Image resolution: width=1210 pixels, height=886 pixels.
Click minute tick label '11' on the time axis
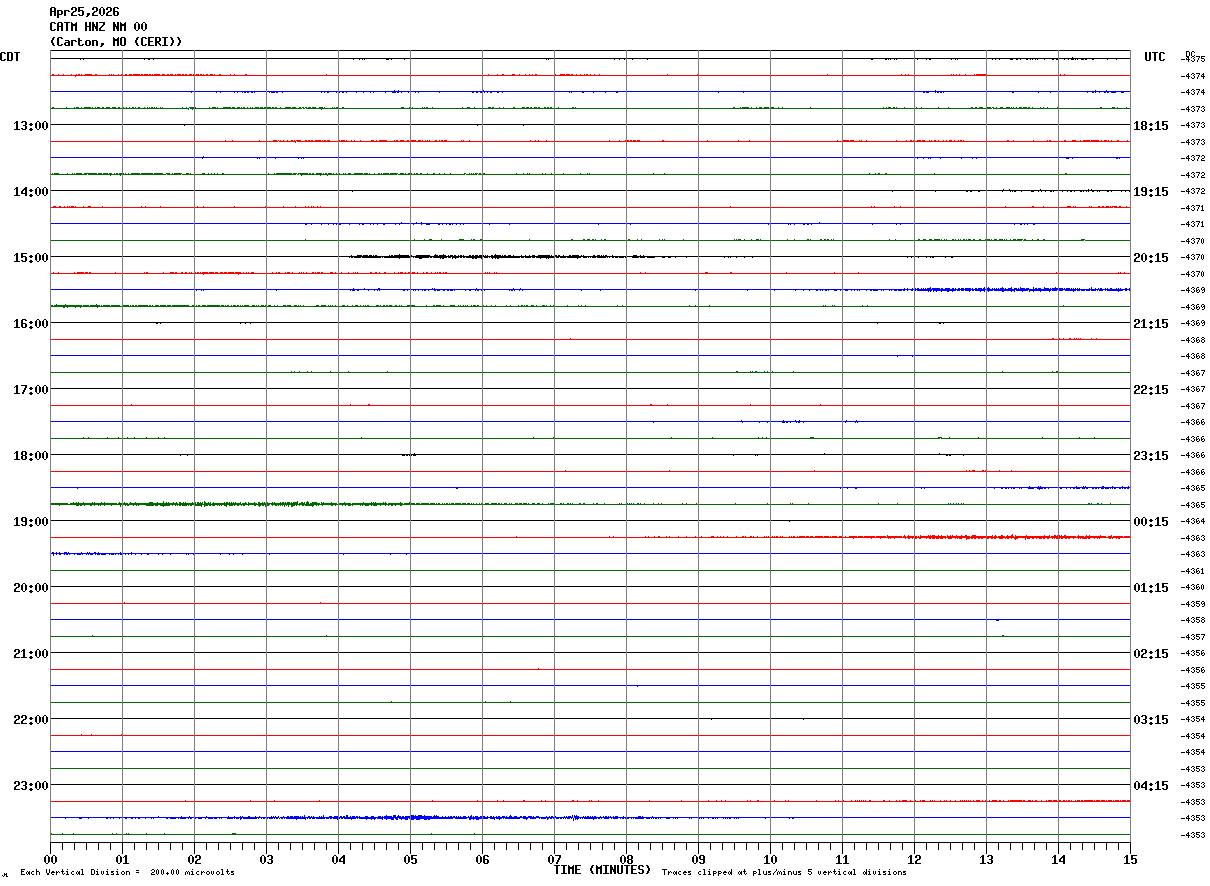point(842,859)
